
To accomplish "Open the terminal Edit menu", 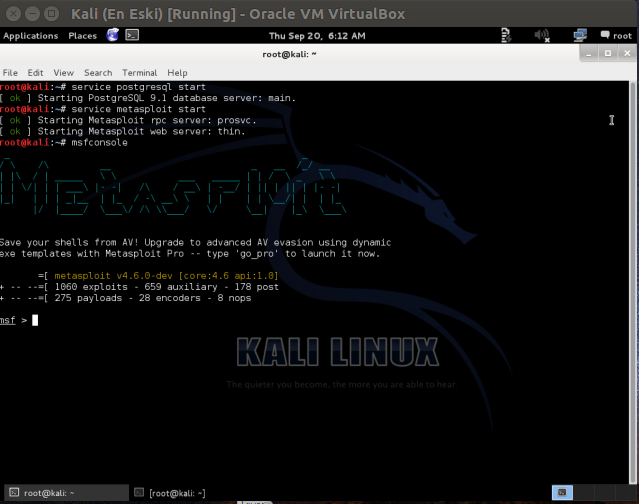I will [x=35, y=73].
